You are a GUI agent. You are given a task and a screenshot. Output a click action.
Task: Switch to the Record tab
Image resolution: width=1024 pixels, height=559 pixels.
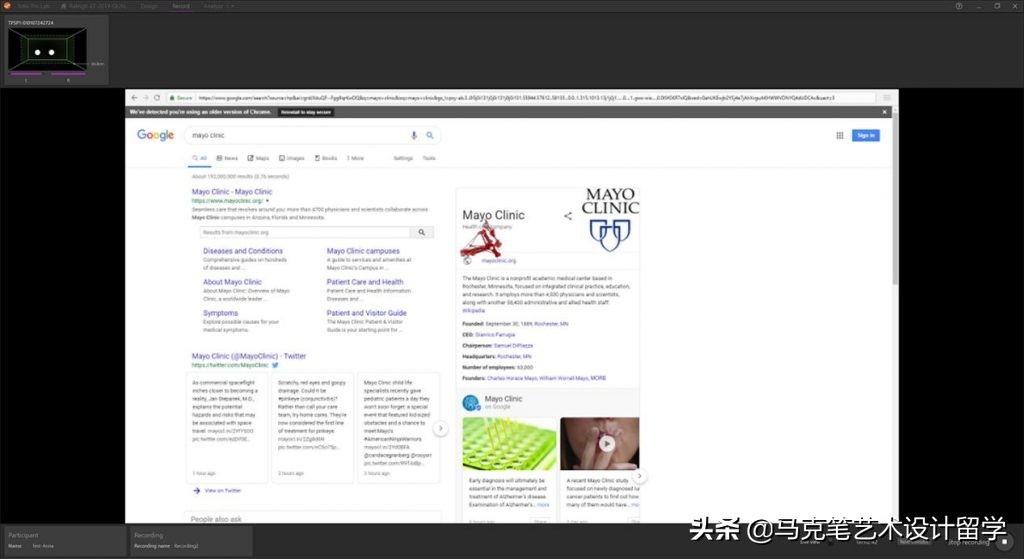point(181,6)
